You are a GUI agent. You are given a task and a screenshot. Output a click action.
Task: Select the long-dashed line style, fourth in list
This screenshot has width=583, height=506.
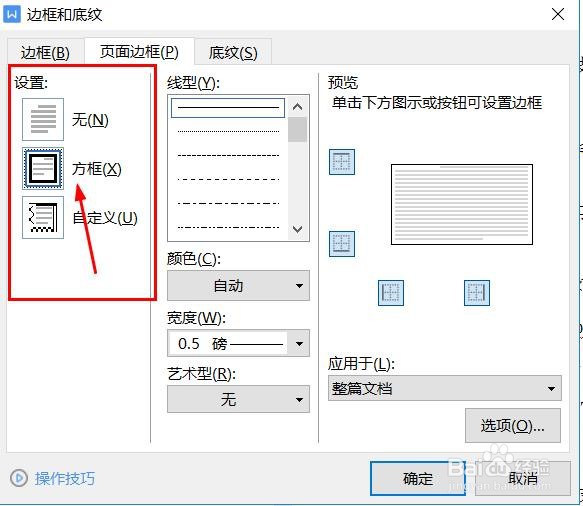[228, 180]
